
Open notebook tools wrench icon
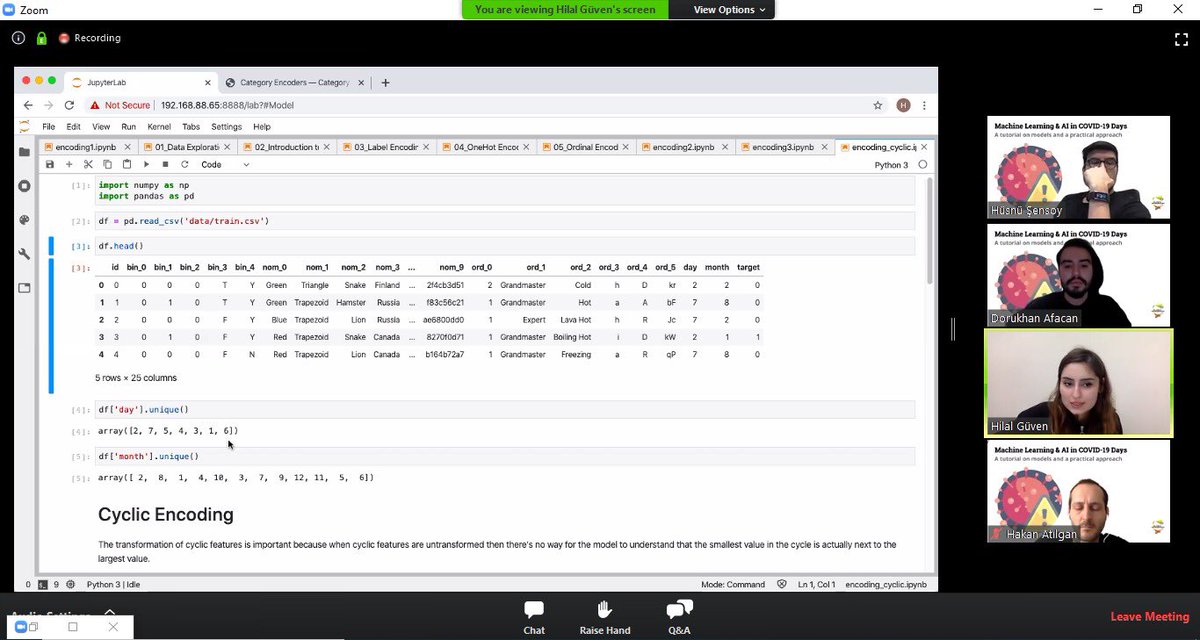click(x=25, y=254)
